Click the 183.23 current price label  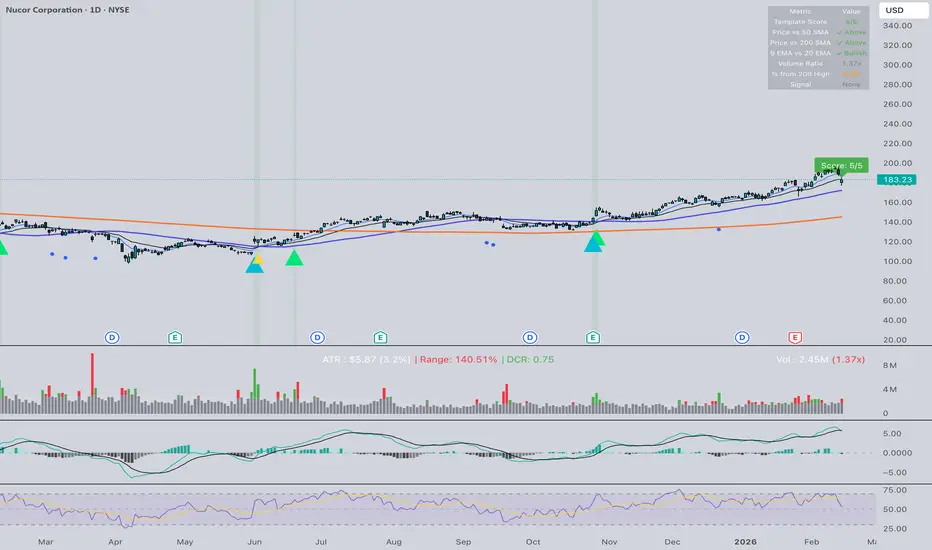point(896,180)
